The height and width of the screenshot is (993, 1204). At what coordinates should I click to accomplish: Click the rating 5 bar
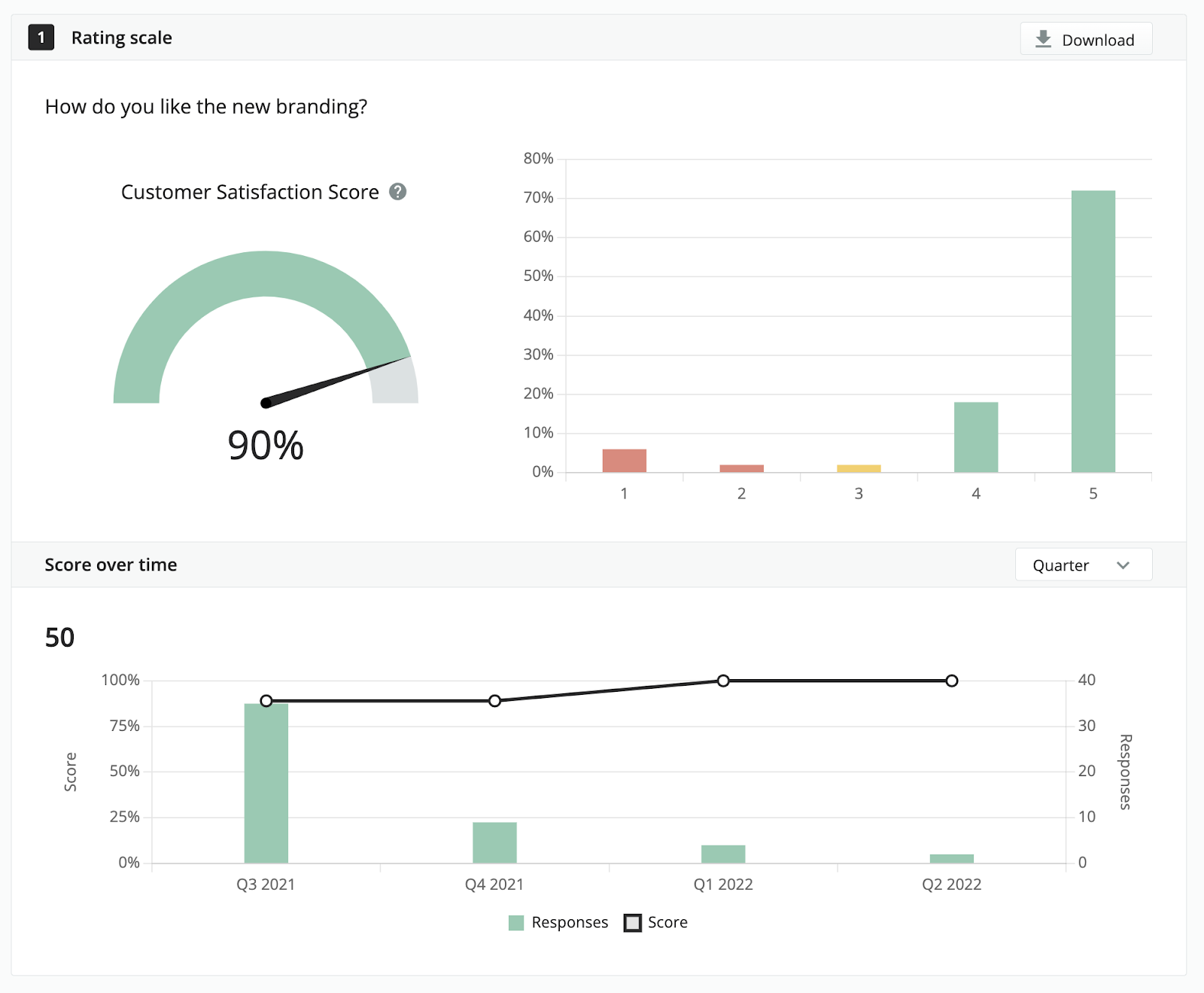click(x=1093, y=331)
